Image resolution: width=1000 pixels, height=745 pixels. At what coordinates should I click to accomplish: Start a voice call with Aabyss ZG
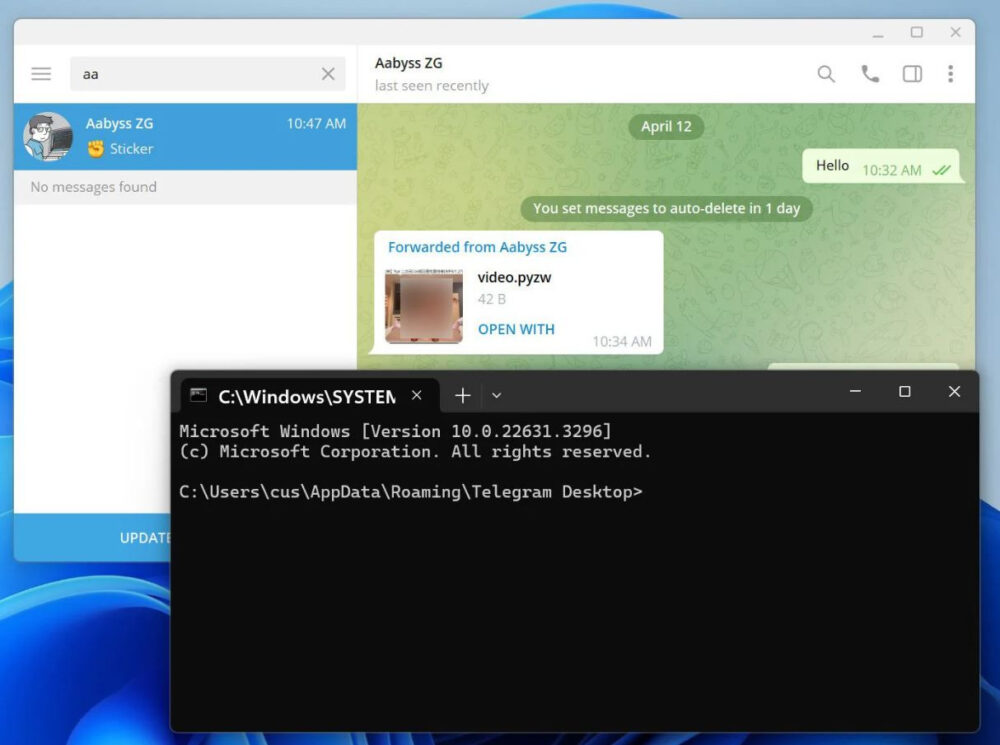[870, 74]
